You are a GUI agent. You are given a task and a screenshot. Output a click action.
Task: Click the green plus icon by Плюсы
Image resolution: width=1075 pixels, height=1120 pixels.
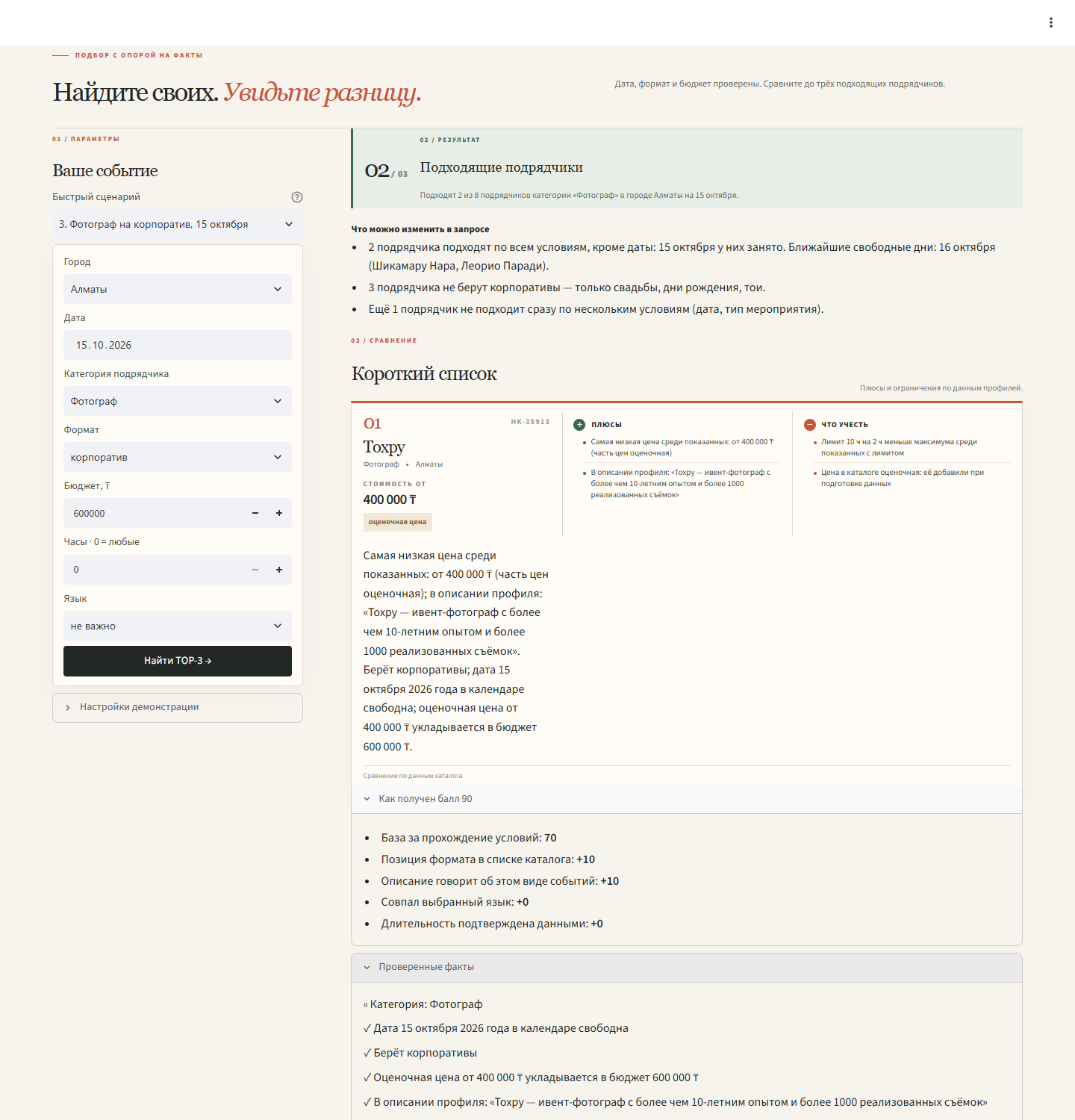point(579,425)
